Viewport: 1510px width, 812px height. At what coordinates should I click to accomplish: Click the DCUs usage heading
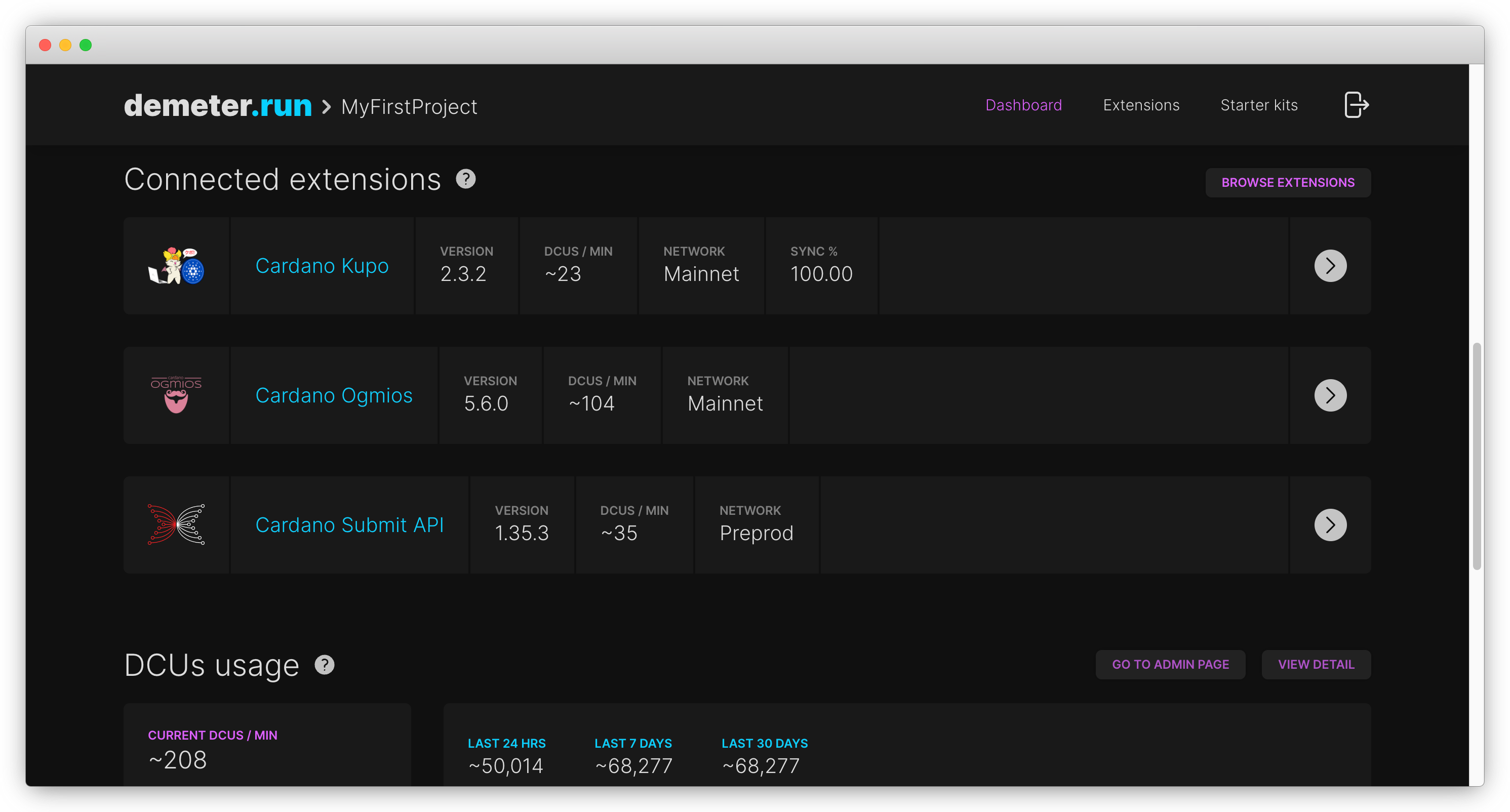coord(212,666)
